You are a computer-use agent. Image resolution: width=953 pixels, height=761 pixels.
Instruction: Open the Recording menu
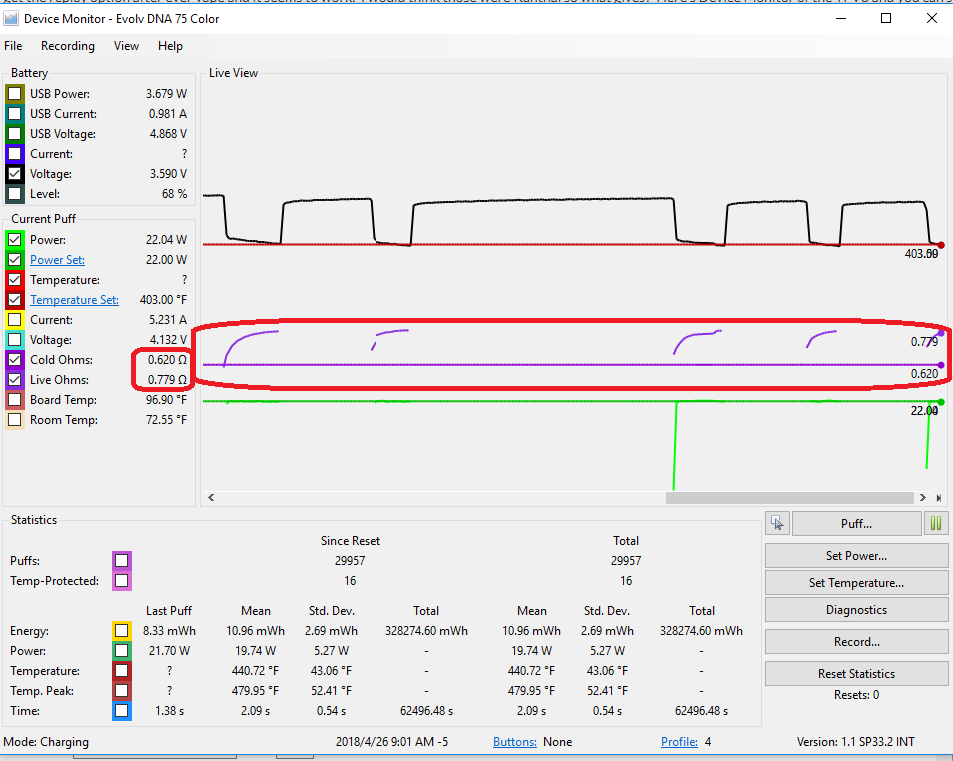tap(68, 46)
